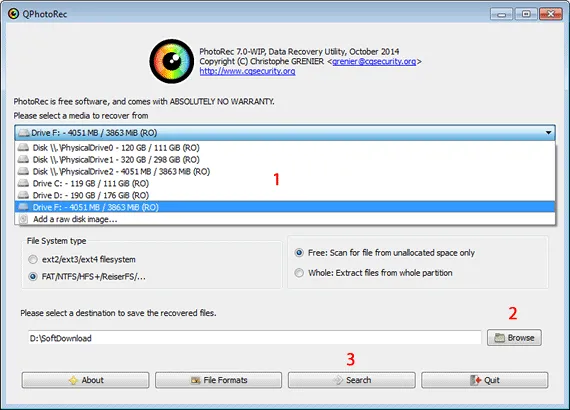Select Disk PhysicalDrive1 - 320 GB entry
This screenshot has width=570, height=410.
pyautogui.click(x=285, y=160)
